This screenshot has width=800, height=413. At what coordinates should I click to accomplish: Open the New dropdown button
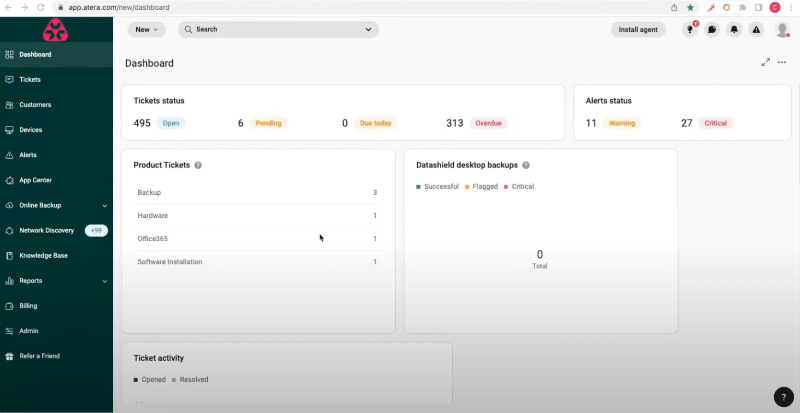tap(146, 30)
